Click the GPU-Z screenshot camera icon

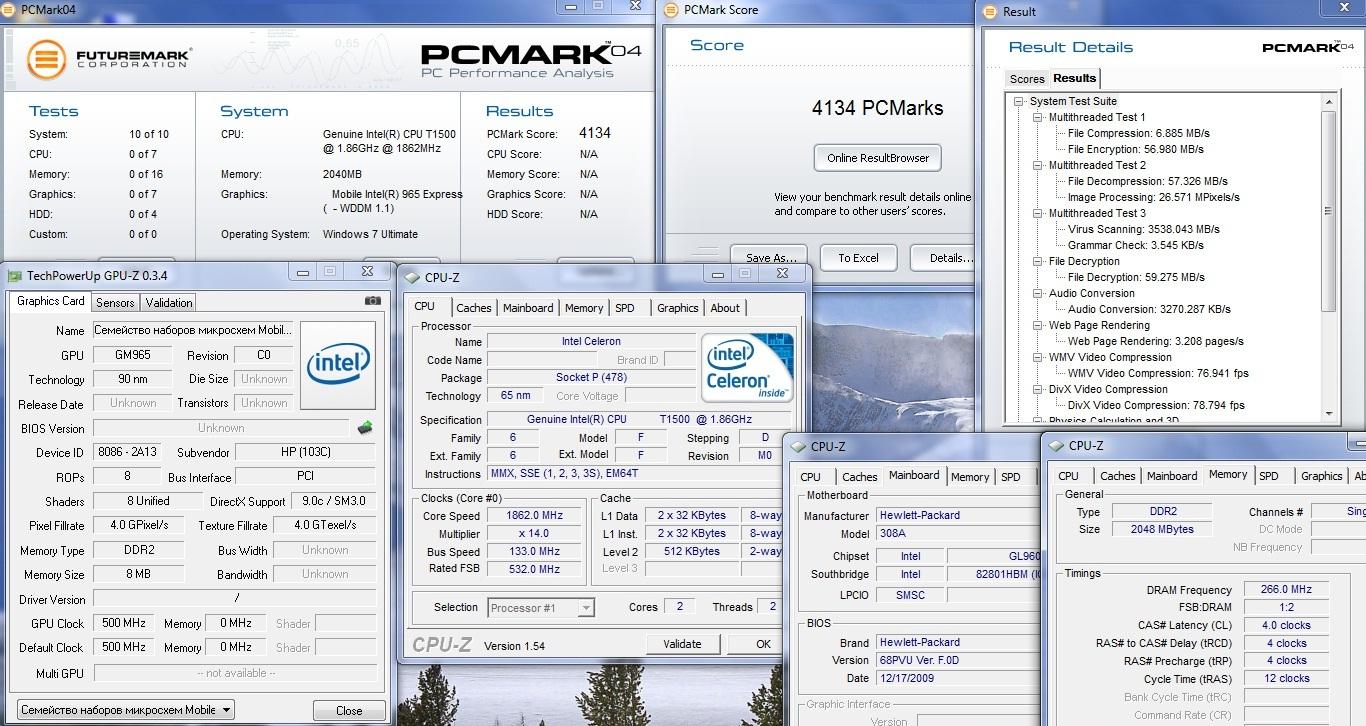[372, 301]
